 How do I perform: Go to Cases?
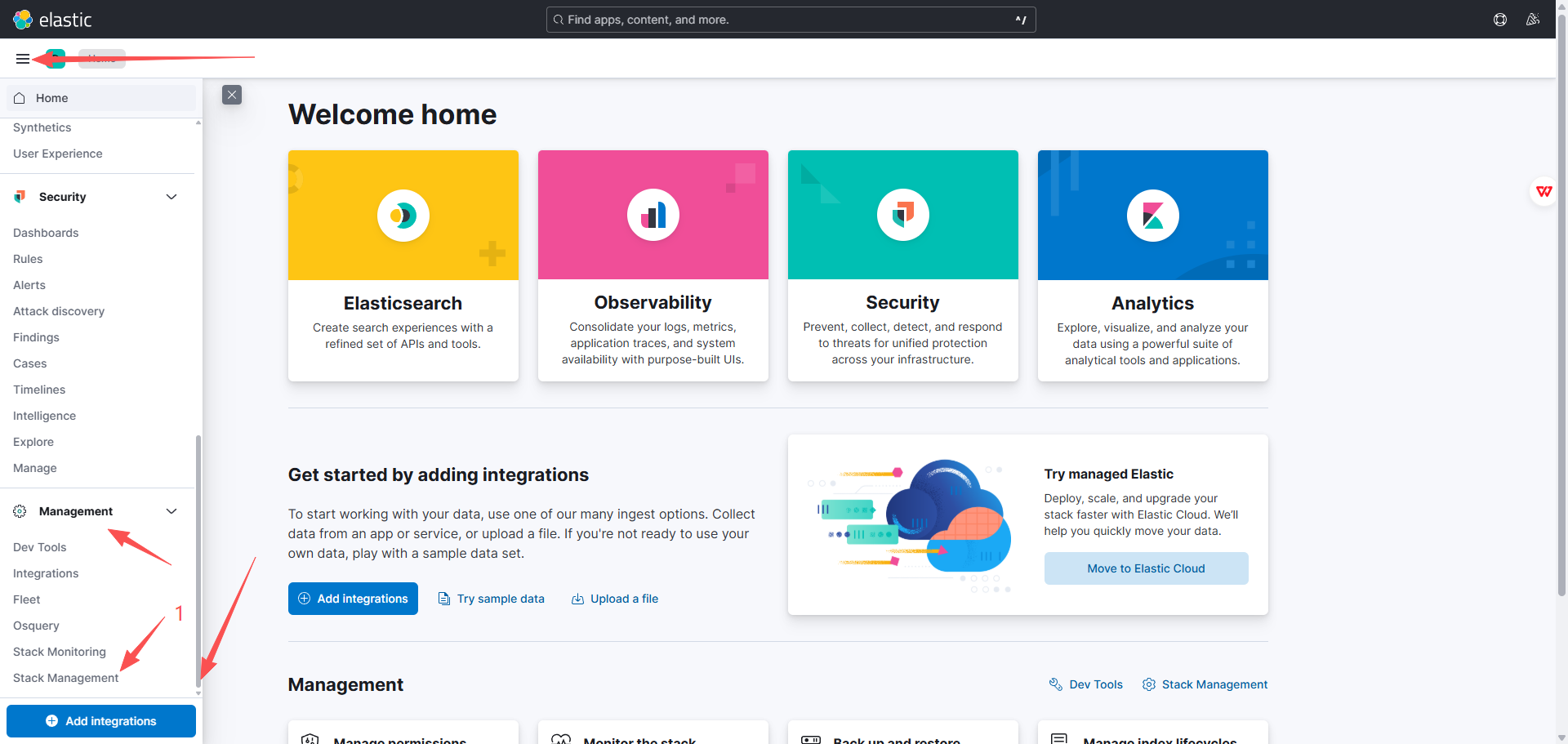click(x=30, y=363)
